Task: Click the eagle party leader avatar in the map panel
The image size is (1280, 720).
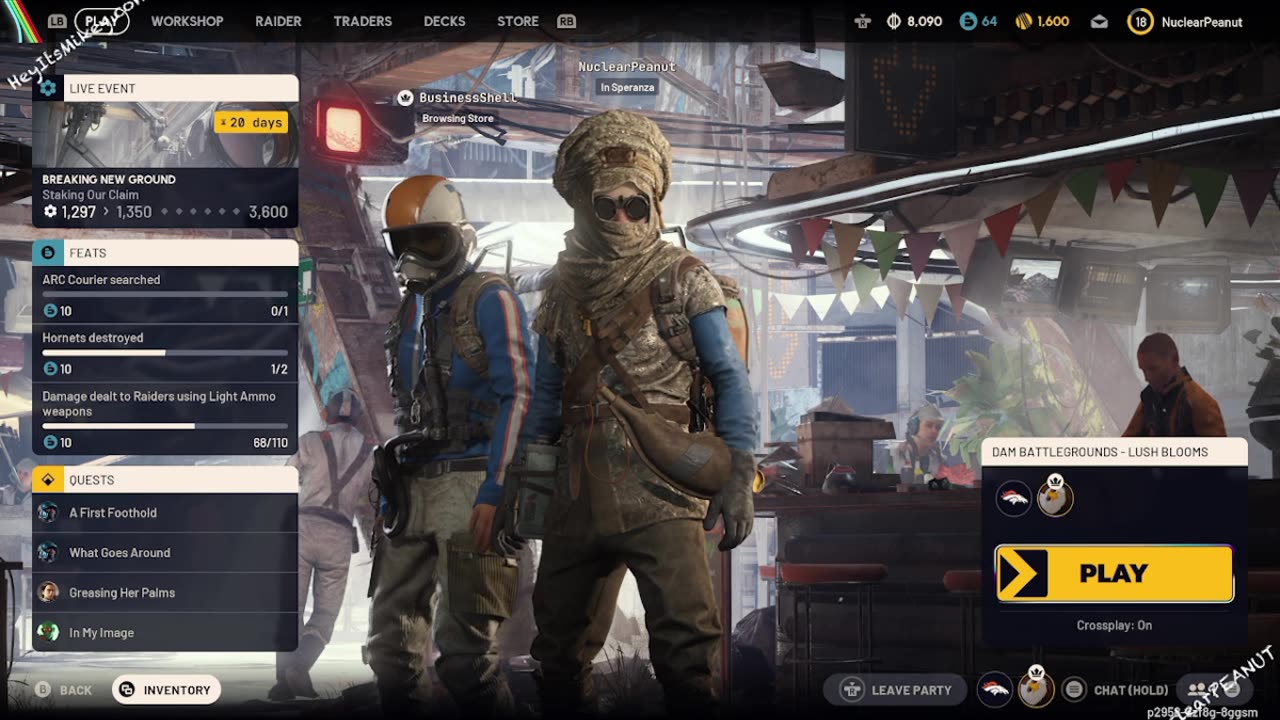Action: pos(1055,497)
